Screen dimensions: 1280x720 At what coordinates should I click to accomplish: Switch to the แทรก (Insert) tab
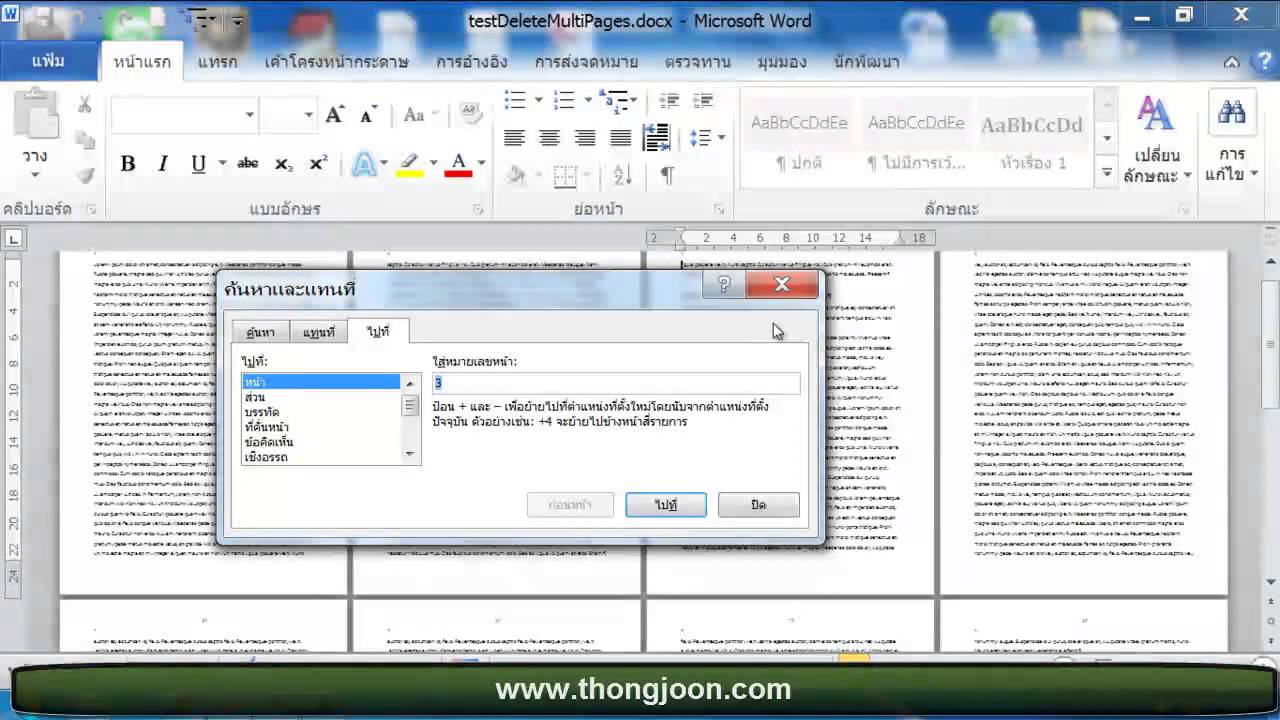(218, 62)
